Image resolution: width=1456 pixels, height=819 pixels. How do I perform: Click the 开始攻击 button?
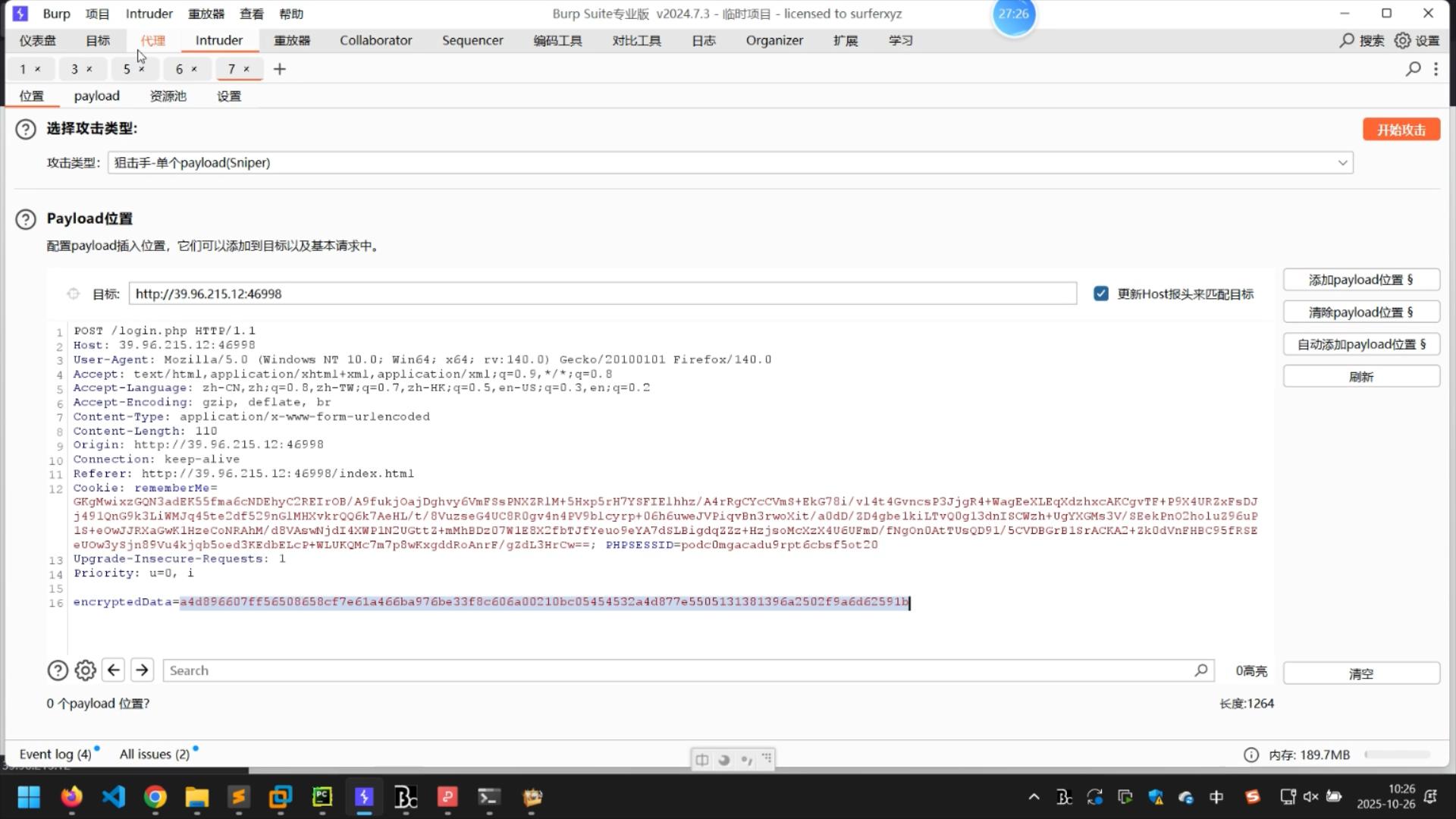[1401, 130]
